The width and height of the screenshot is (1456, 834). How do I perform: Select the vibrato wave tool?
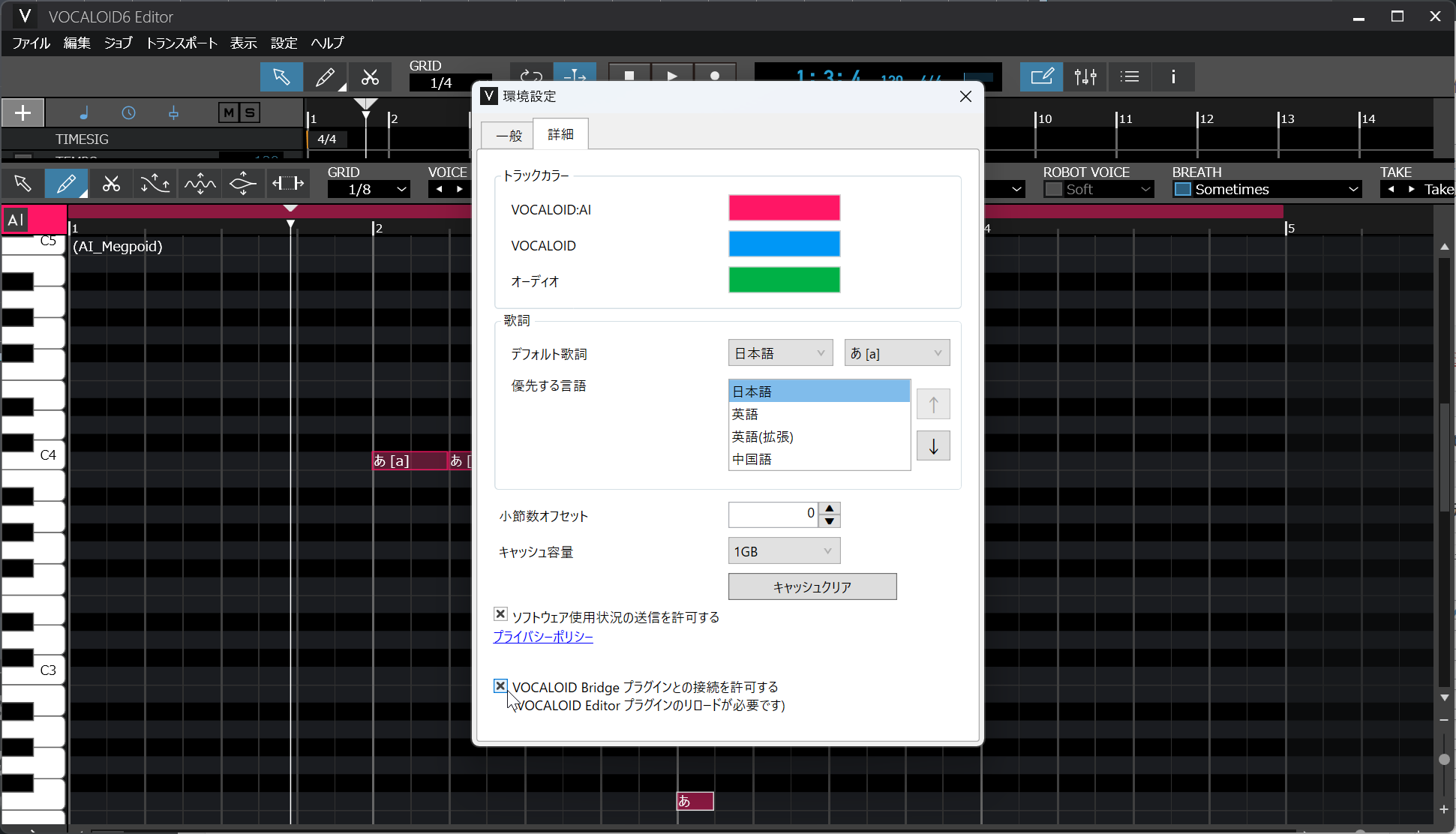click(200, 183)
